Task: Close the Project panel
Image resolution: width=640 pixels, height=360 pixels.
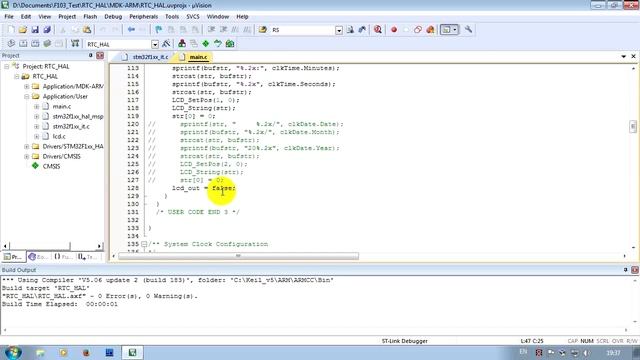Action: coord(100,56)
